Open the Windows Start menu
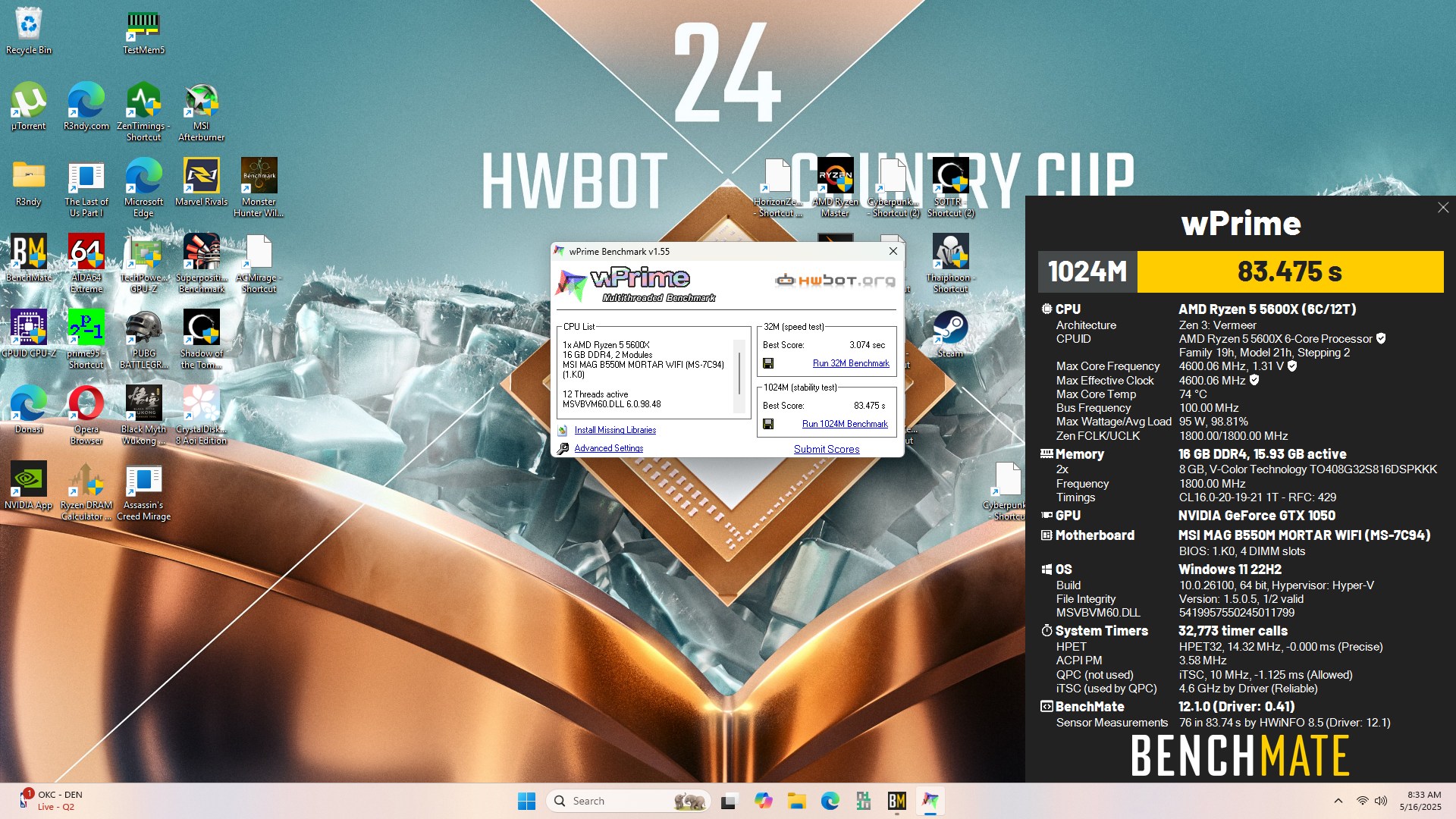The width and height of the screenshot is (1456, 819). (526, 801)
